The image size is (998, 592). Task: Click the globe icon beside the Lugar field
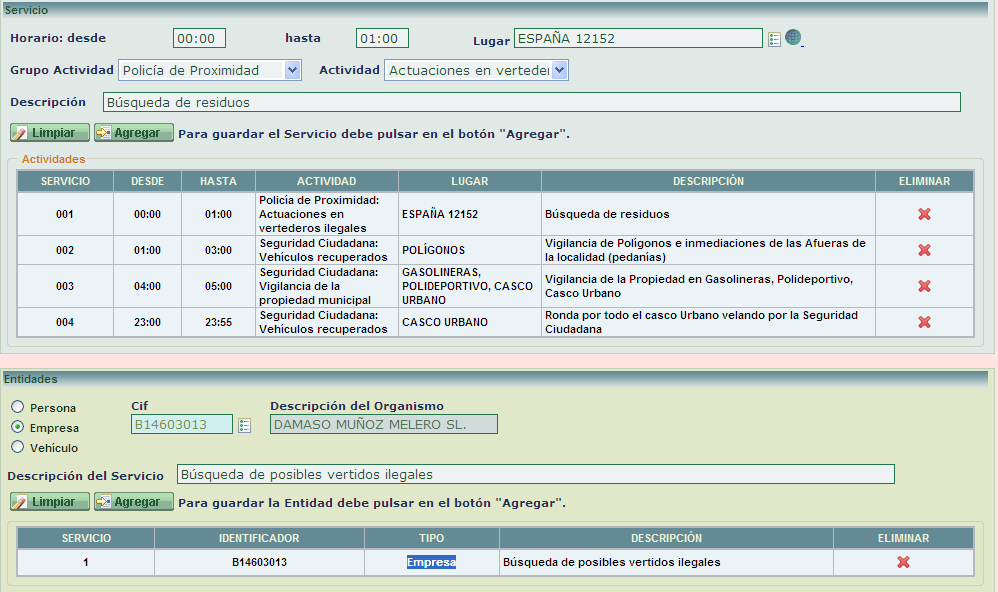pos(791,38)
